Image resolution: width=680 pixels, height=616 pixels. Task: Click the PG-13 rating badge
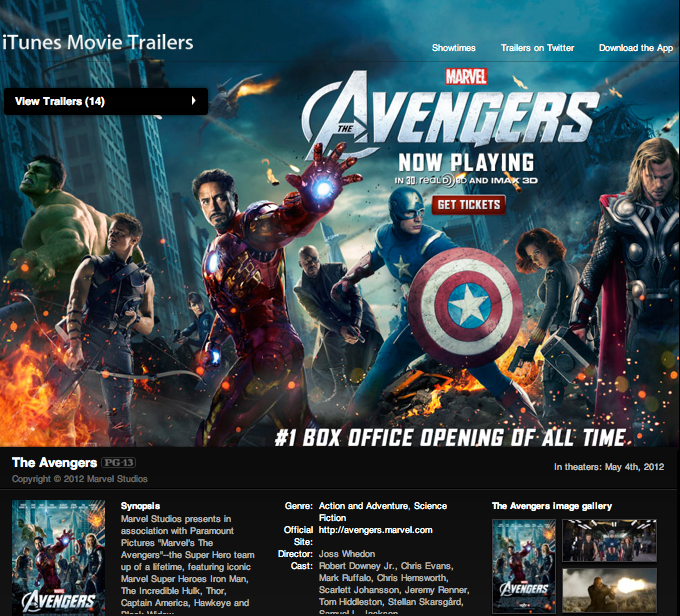pos(118,463)
